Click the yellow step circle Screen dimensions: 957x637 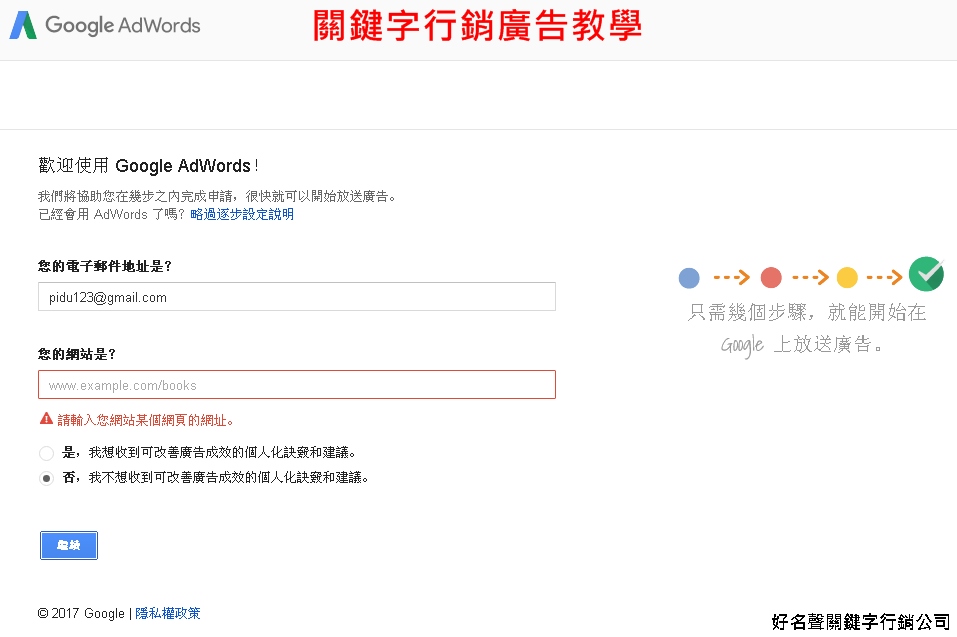point(847,278)
